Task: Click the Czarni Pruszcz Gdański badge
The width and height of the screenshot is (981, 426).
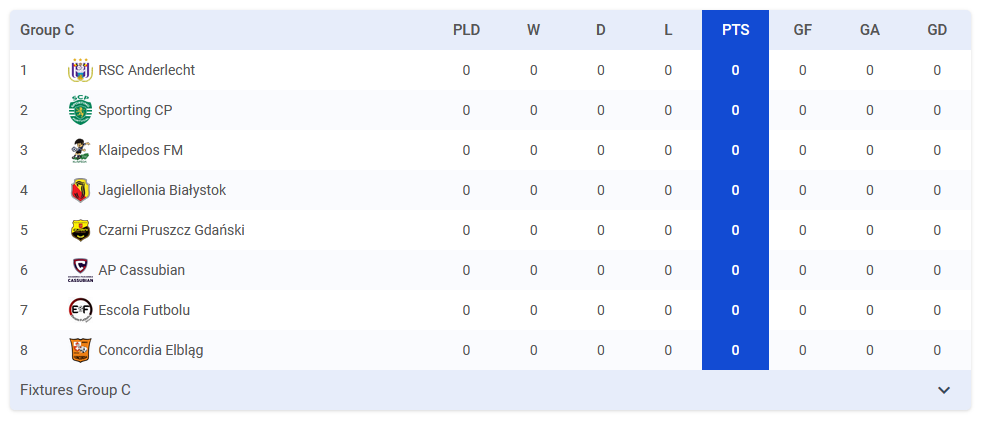Action: (x=80, y=230)
